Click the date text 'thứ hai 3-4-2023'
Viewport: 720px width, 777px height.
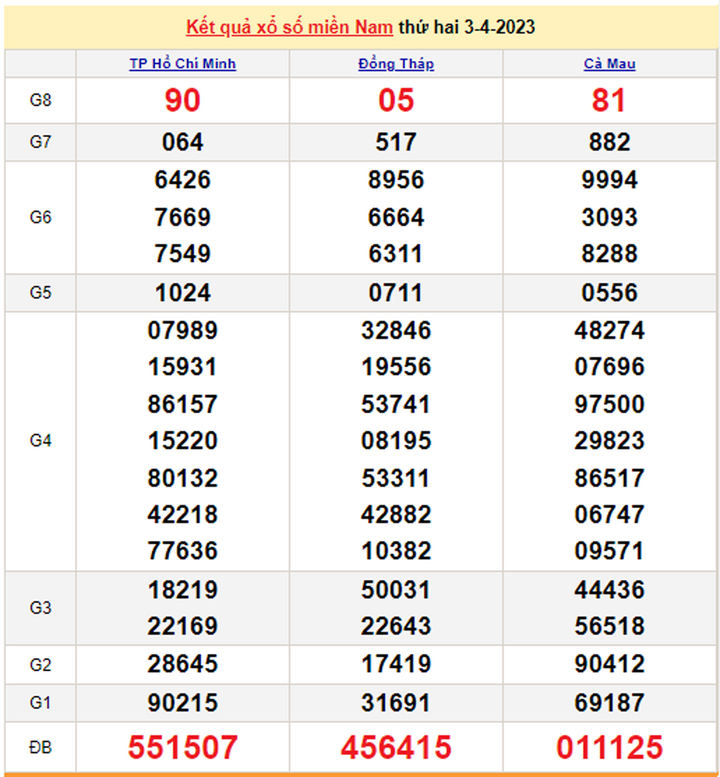[466, 27]
